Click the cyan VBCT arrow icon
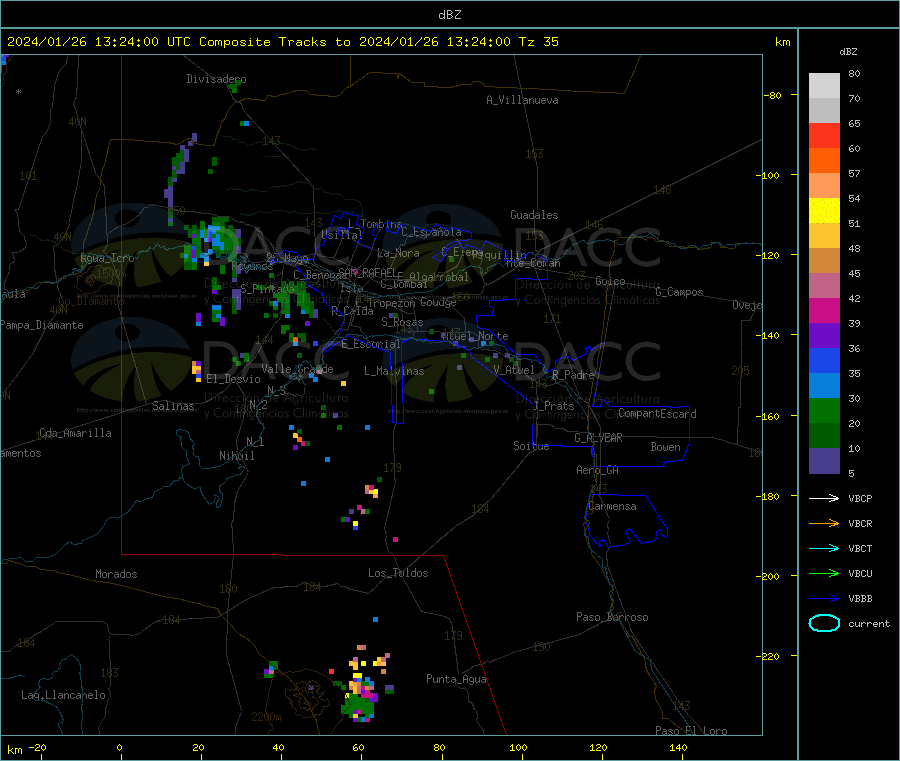 tap(824, 549)
